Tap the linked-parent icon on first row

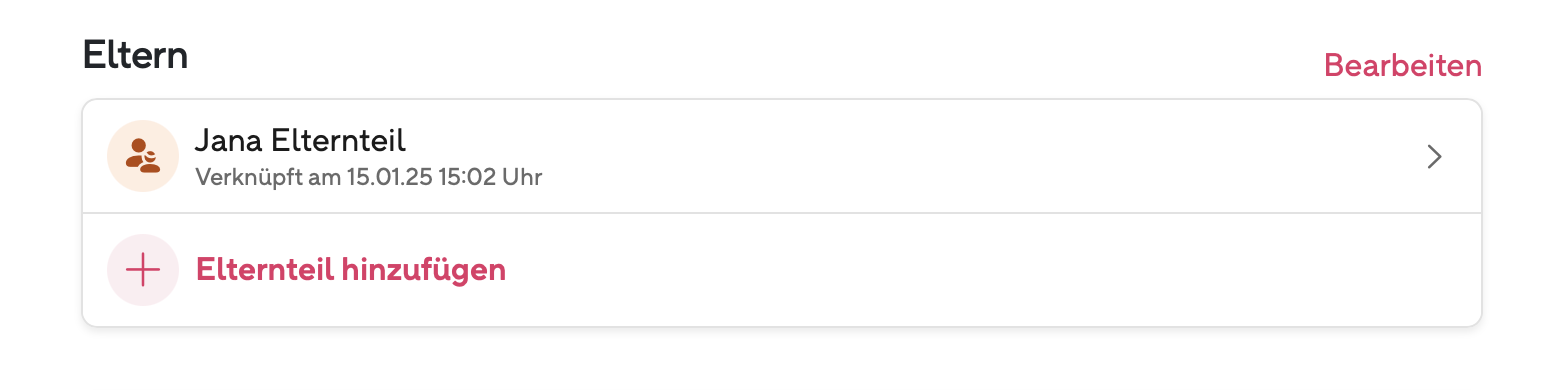(x=143, y=156)
